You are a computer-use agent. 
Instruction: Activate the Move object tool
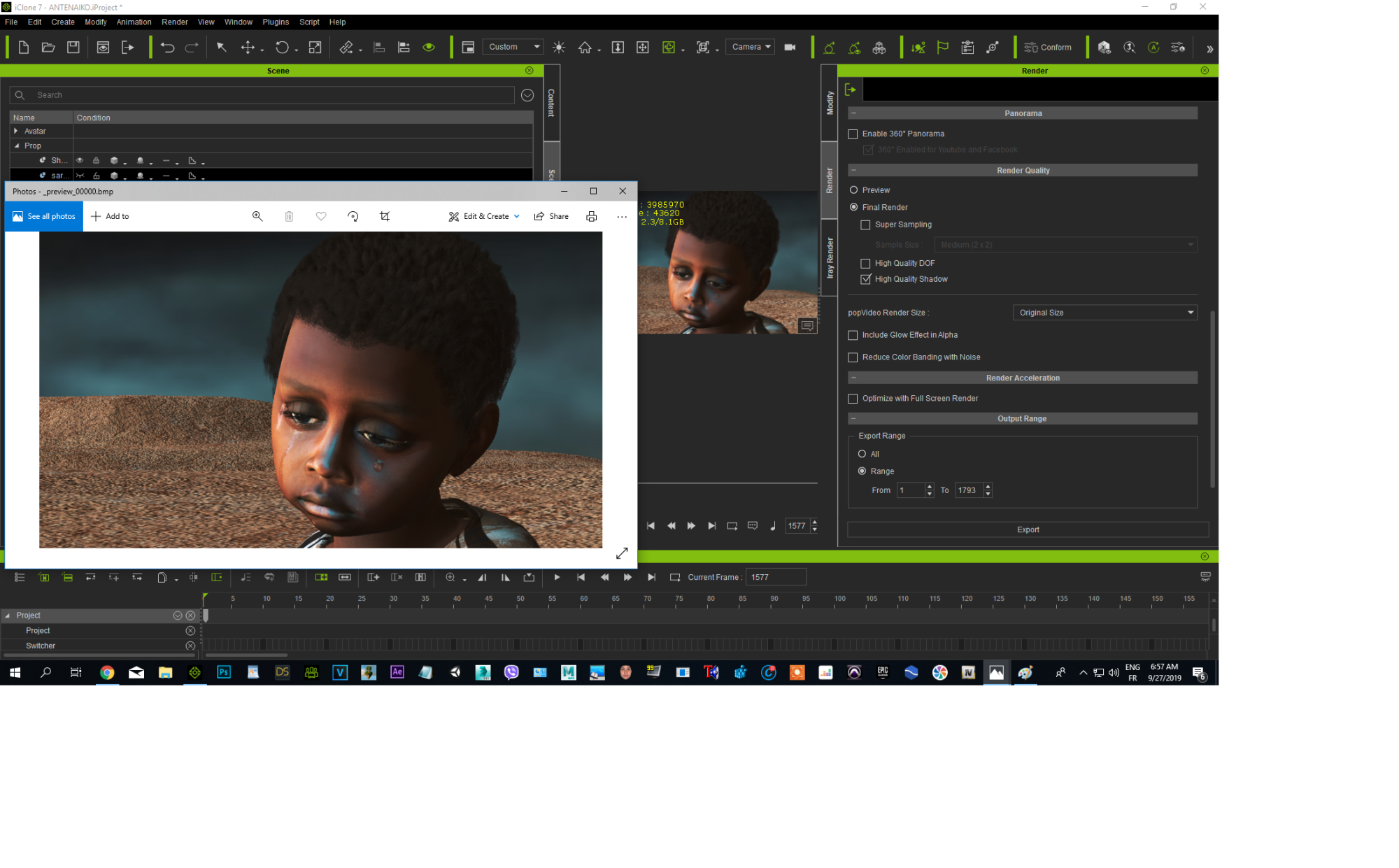coord(248,48)
